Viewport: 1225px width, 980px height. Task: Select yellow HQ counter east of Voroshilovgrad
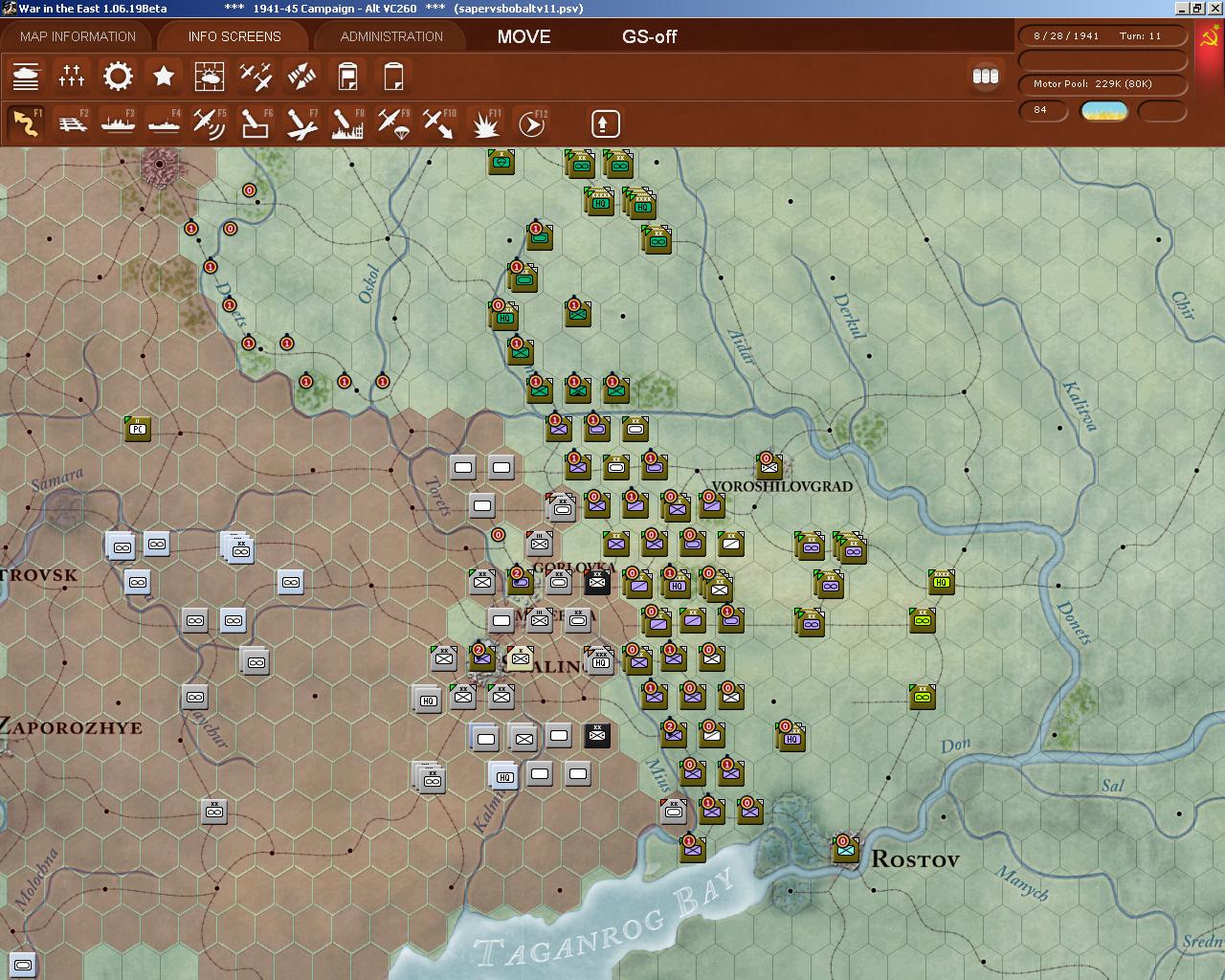[x=941, y=581]
